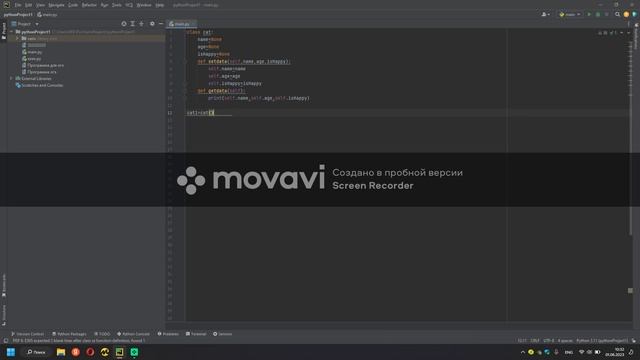Image resolution: width=640 pixels, height=360 pixels.
Task: Open the Python Packages tool window
Action: coord(69,334)
